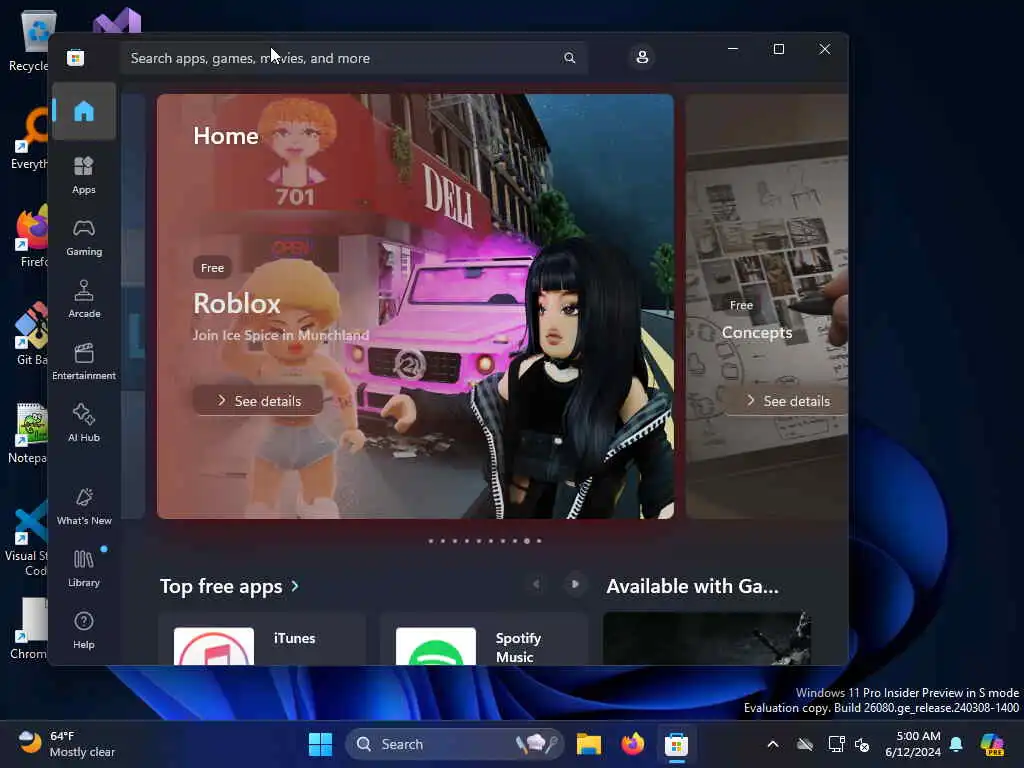1024x768 pixels.
Task: Select the Recycle Bin desktop icon
Action: coord(29,40)
